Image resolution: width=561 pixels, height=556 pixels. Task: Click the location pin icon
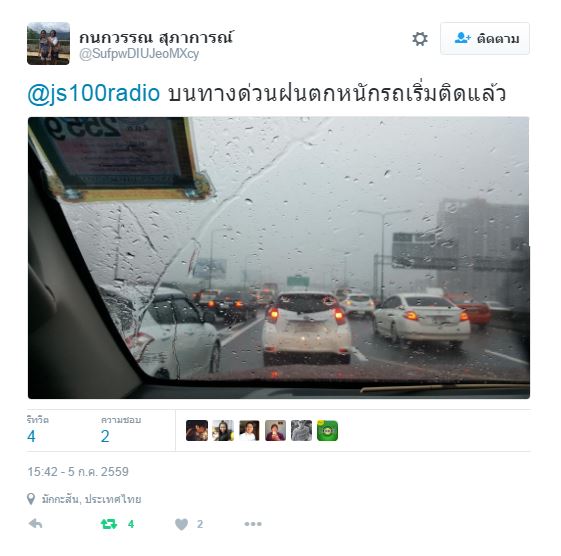pos(31,499)
